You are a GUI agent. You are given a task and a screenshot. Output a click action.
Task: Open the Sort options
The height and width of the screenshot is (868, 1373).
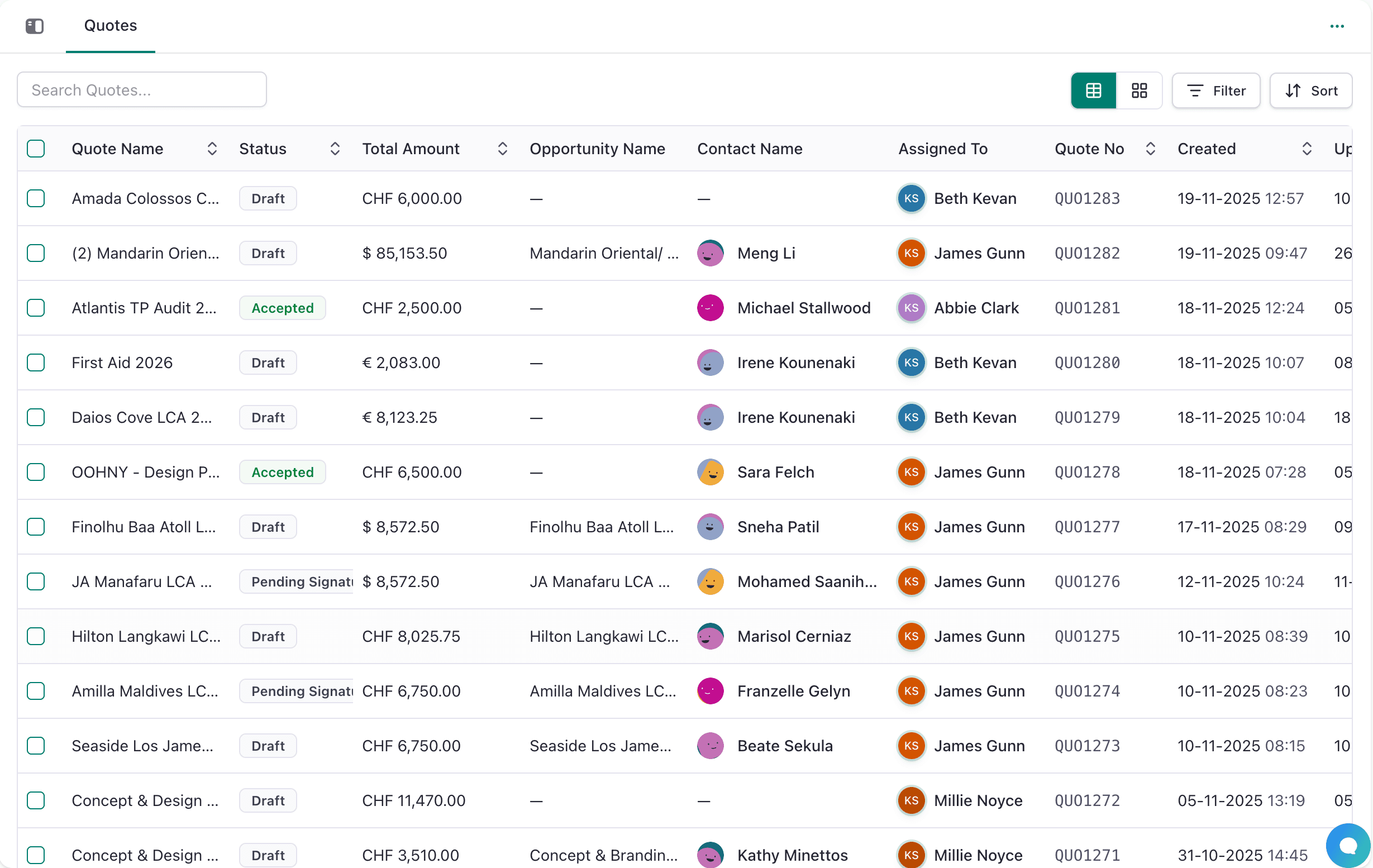tap(1311, 90)
